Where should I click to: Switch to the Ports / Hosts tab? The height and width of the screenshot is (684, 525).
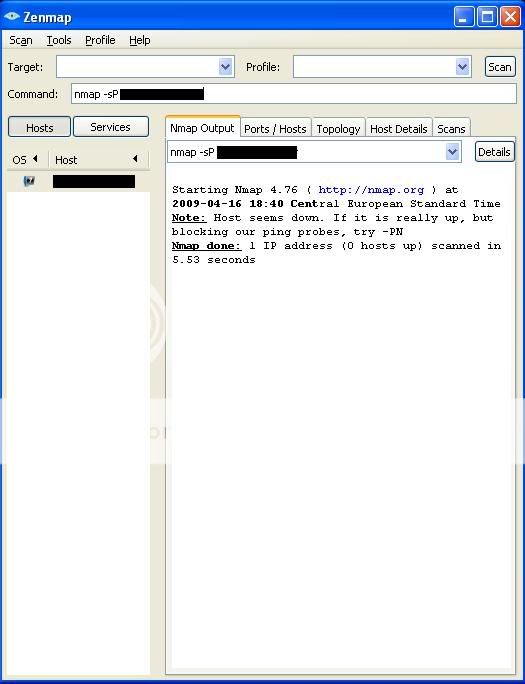[x=275, y=129]
